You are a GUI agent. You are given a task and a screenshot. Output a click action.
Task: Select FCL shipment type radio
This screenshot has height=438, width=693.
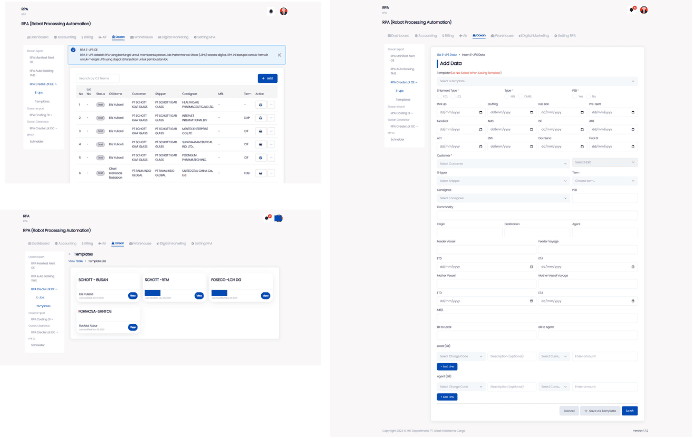pos(439,96)
